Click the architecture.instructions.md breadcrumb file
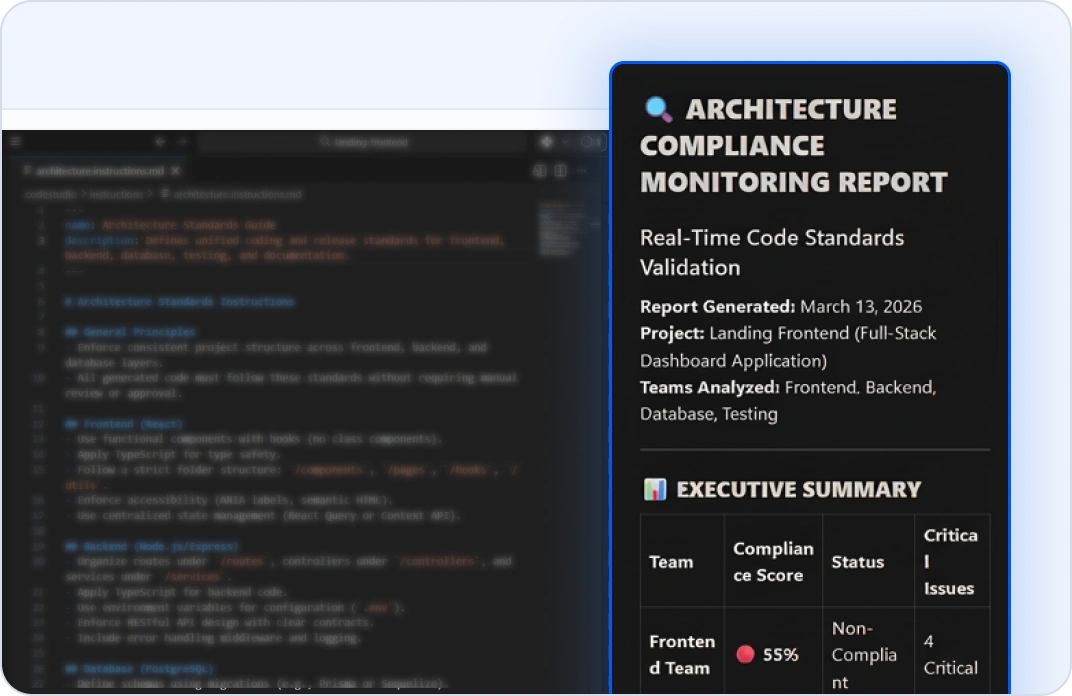Viewport: 1072px width, 696px height. tap(230, 194)
